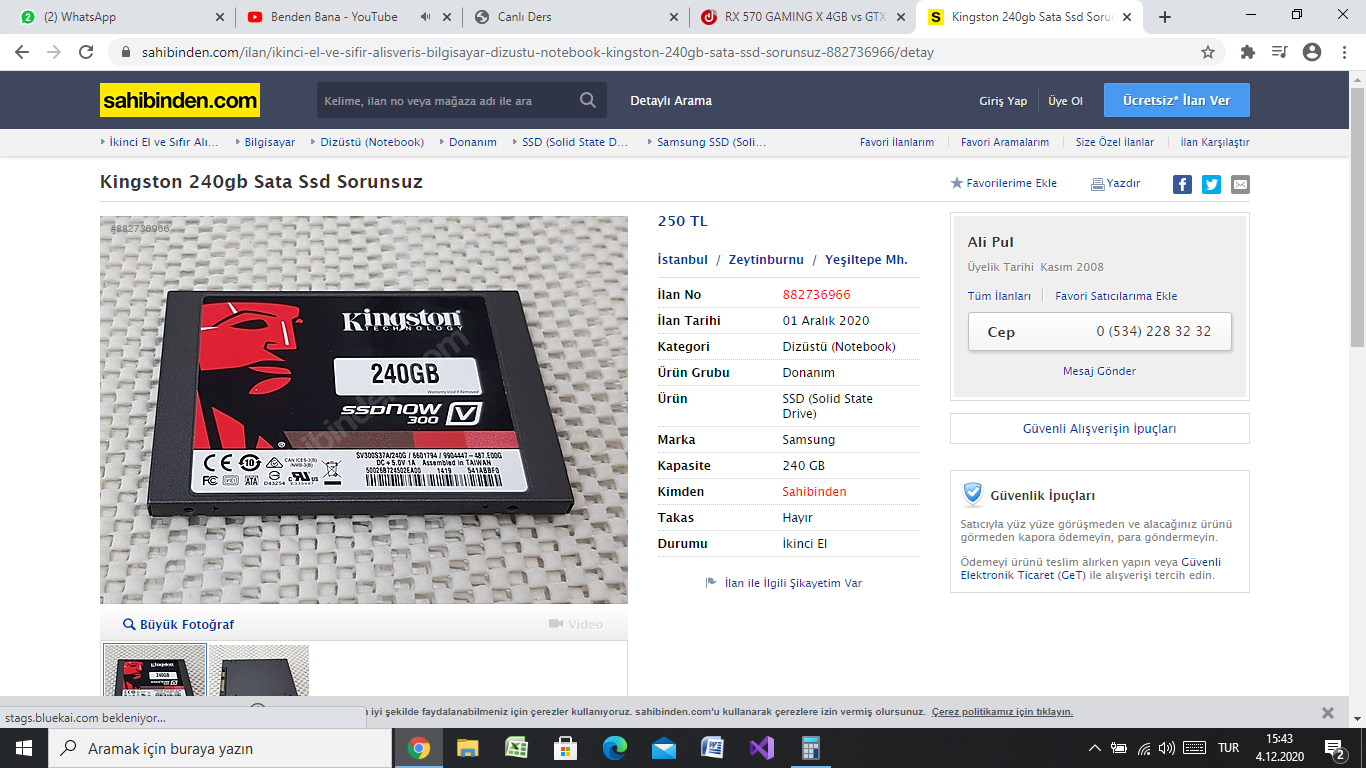Share listing on Facebook icon
The height and width of the screenshot is (768, 1366).
click(x=1182, y=184)
